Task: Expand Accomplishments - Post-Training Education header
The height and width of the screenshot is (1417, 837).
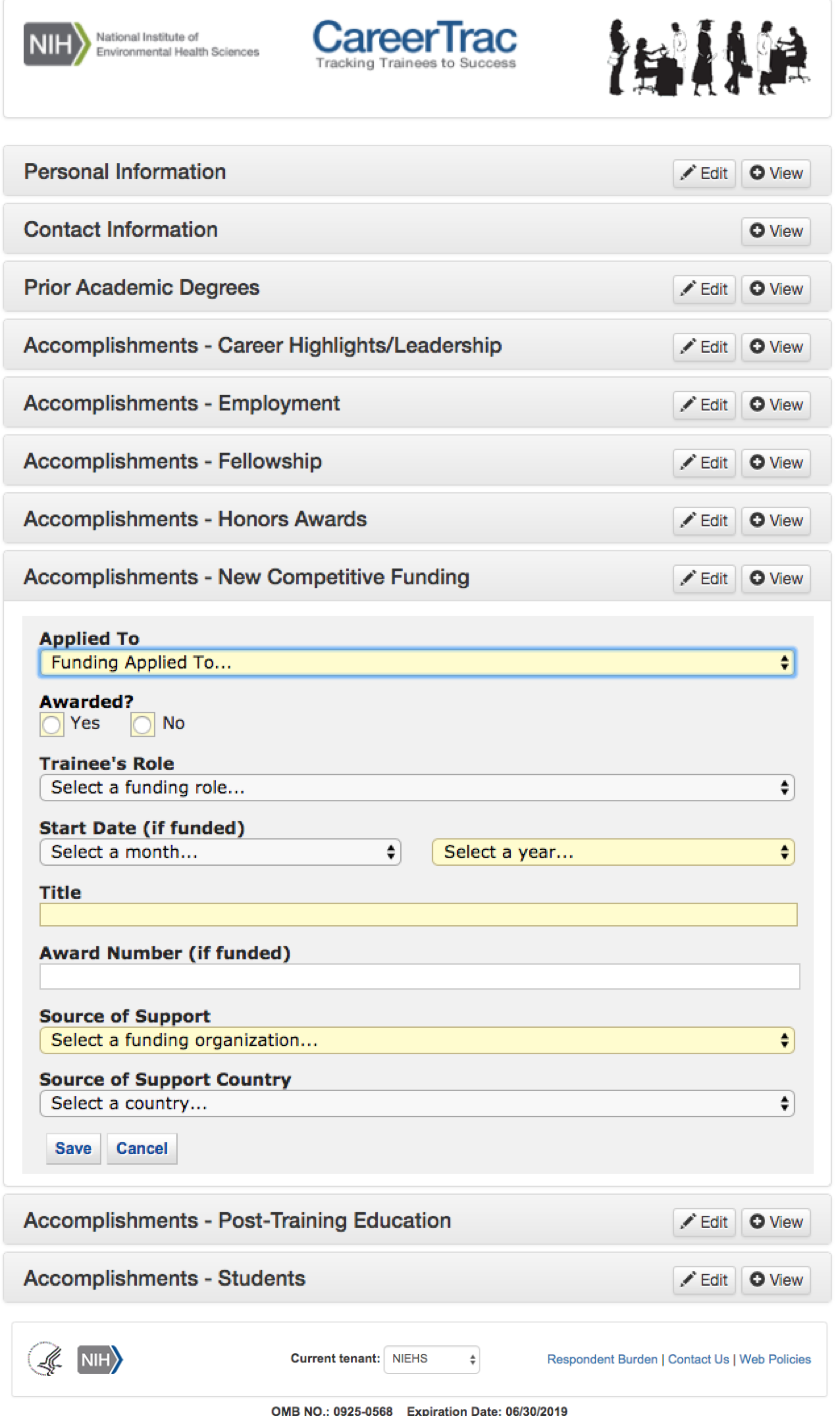Action: click(237, 1221)
